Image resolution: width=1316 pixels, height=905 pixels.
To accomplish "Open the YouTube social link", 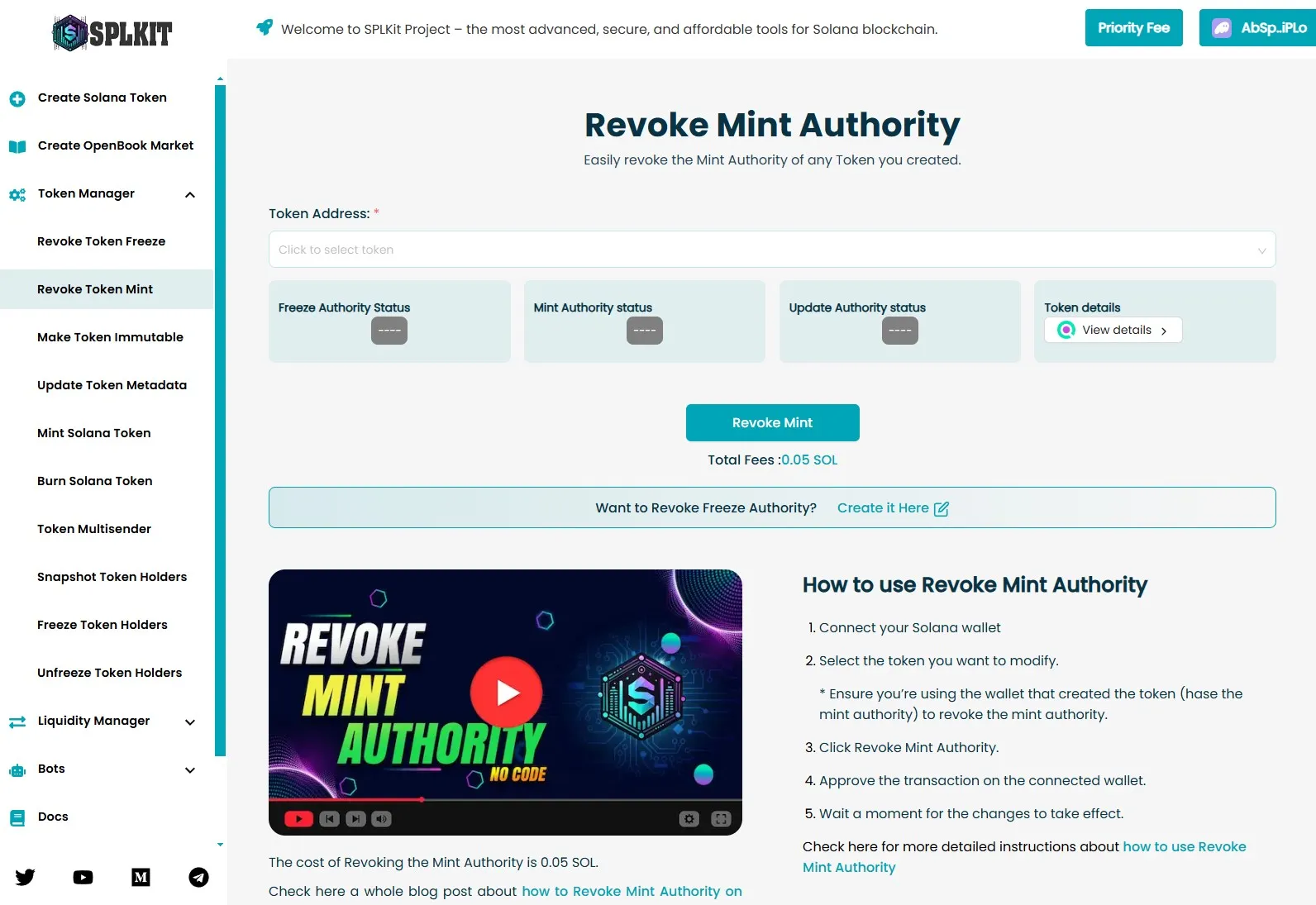I will coord(83,877).
